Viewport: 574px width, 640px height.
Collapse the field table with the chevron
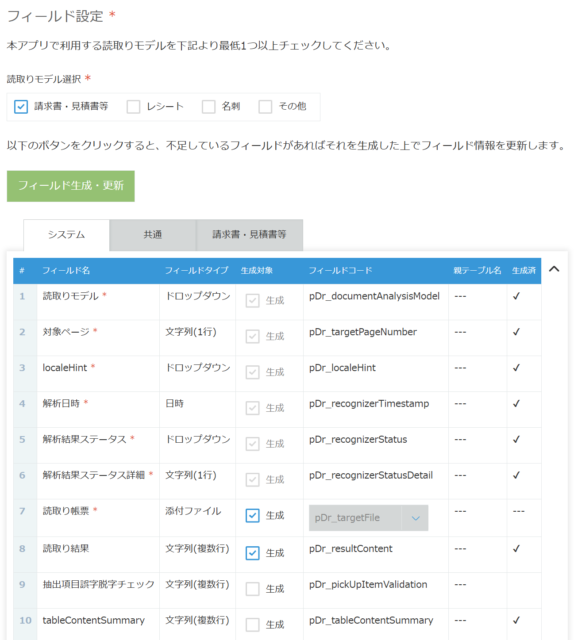[554, 269]
